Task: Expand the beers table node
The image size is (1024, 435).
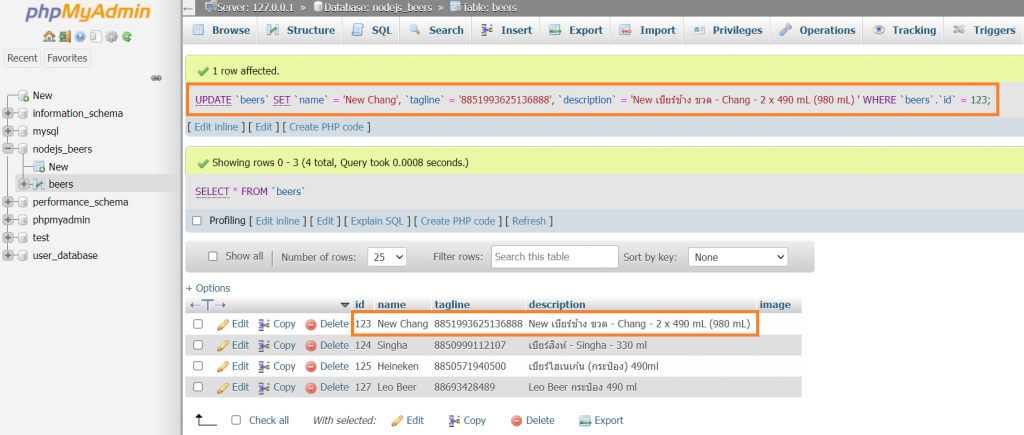Action: coord(24,184)
